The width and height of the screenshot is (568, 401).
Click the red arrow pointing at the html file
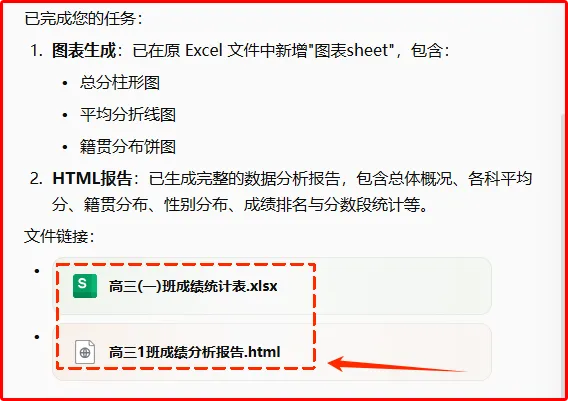pos(397,364)
